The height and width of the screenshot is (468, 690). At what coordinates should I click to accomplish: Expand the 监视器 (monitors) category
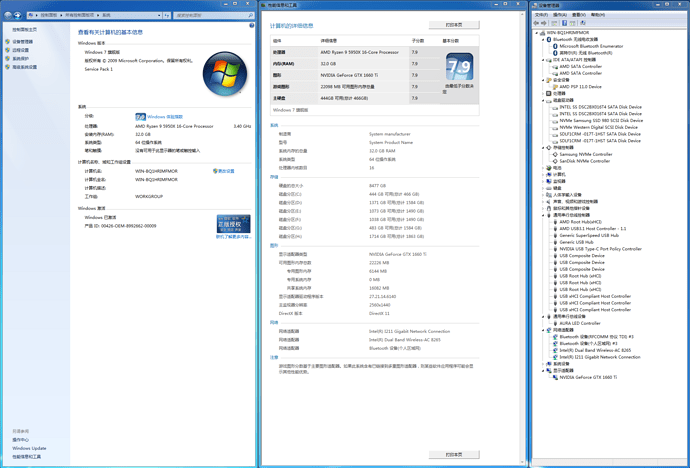click(543, 181)
